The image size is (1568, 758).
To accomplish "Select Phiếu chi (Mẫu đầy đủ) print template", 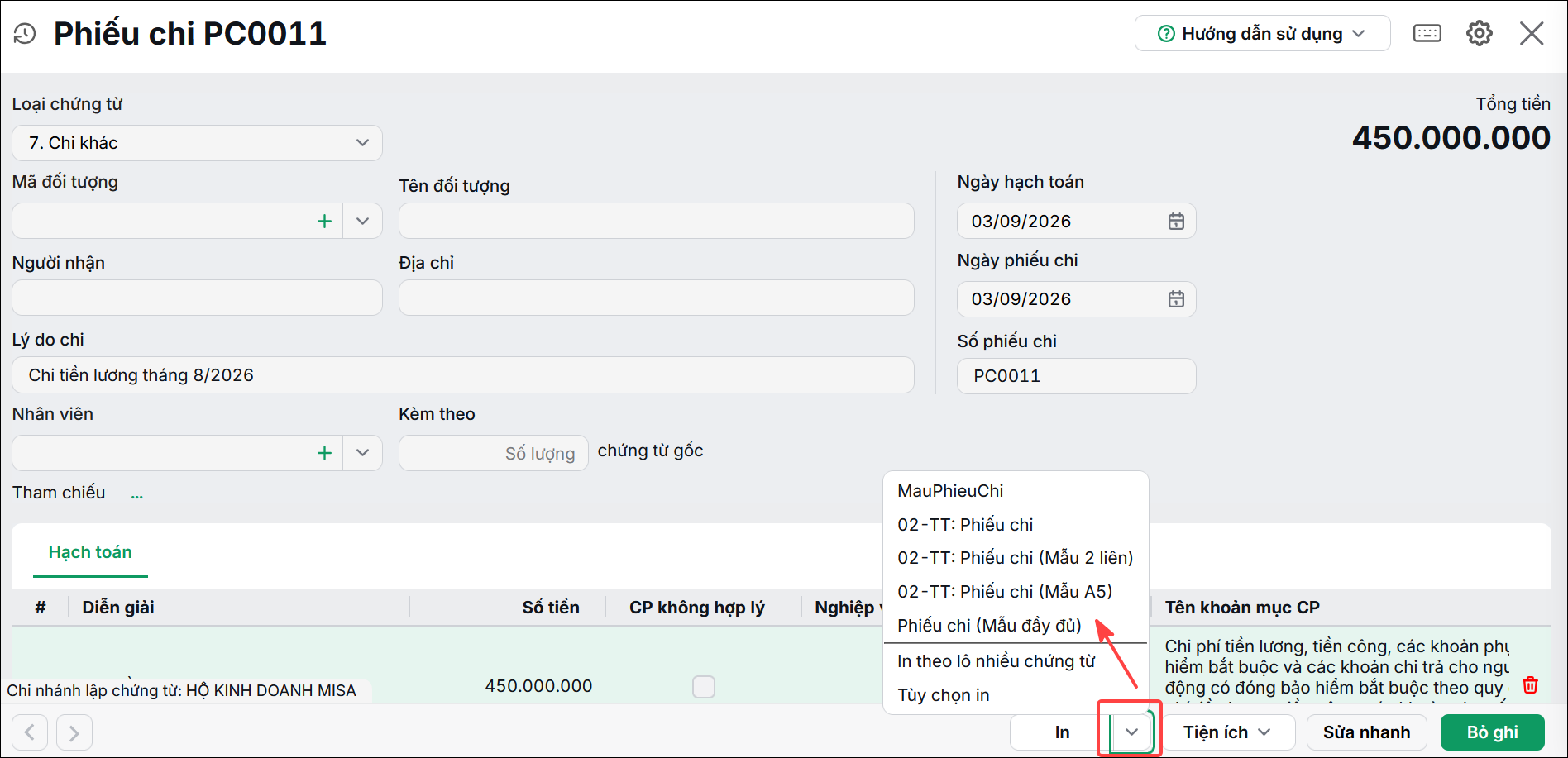I will click(989, 626).
